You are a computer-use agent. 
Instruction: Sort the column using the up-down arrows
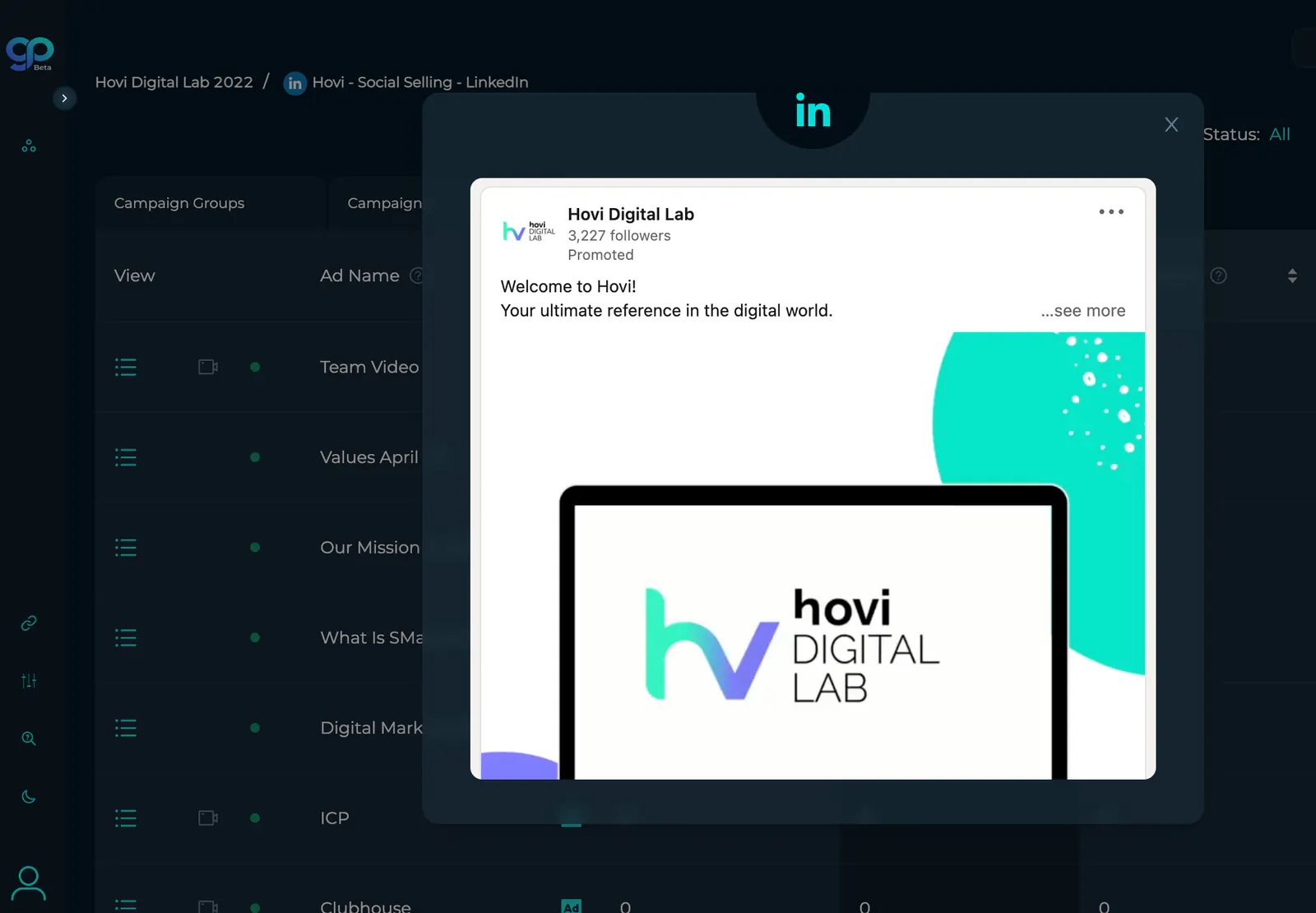1292,276
